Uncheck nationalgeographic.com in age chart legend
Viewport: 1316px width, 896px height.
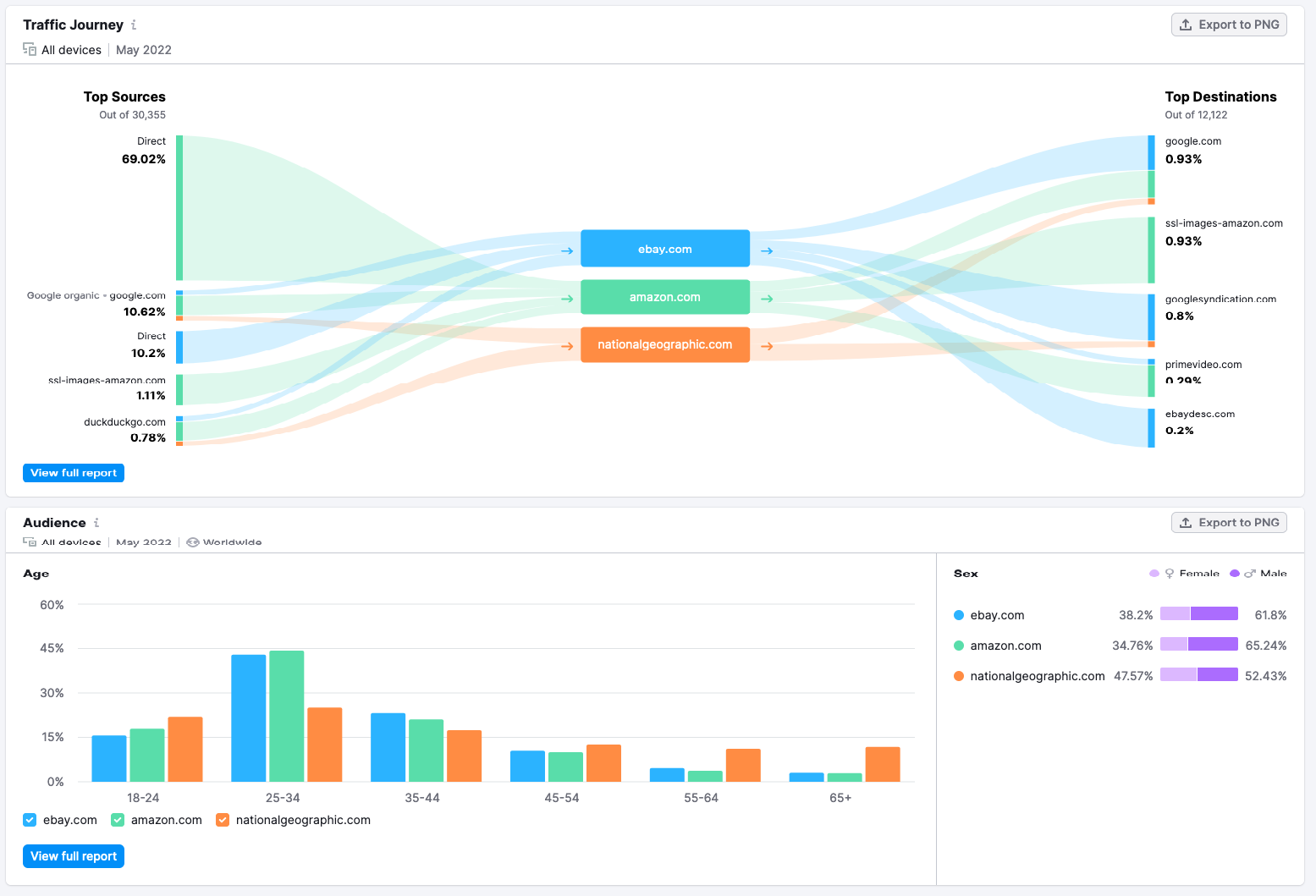point(223,820)
